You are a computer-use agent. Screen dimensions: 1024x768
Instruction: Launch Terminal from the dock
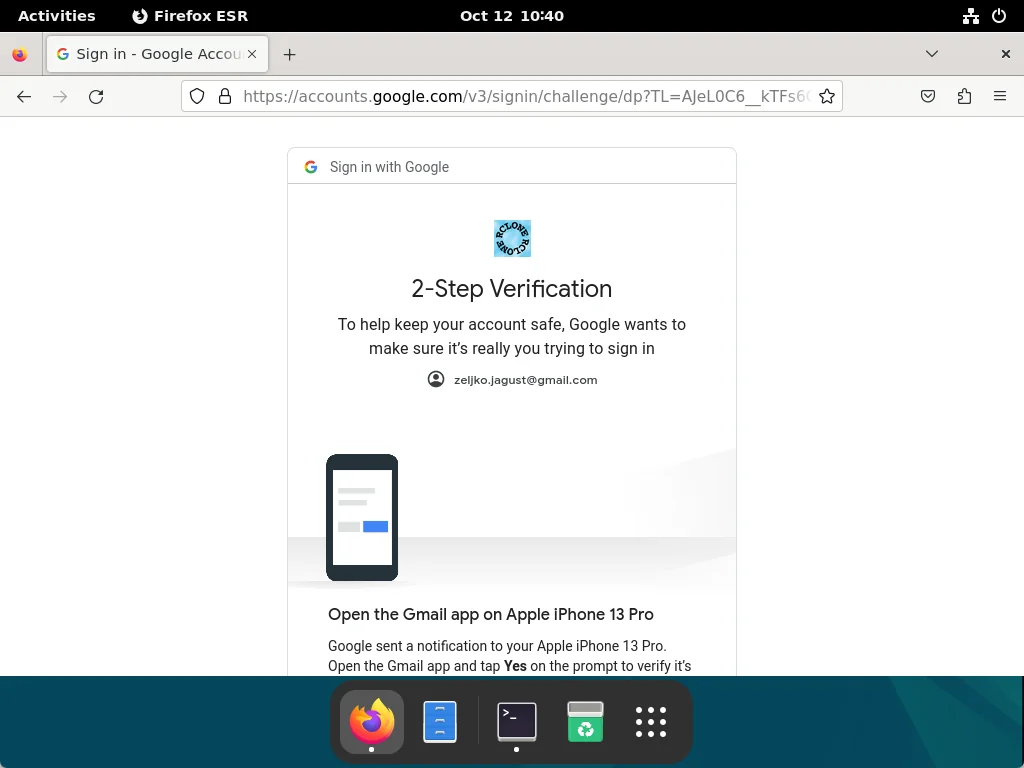tap(517, 722)
